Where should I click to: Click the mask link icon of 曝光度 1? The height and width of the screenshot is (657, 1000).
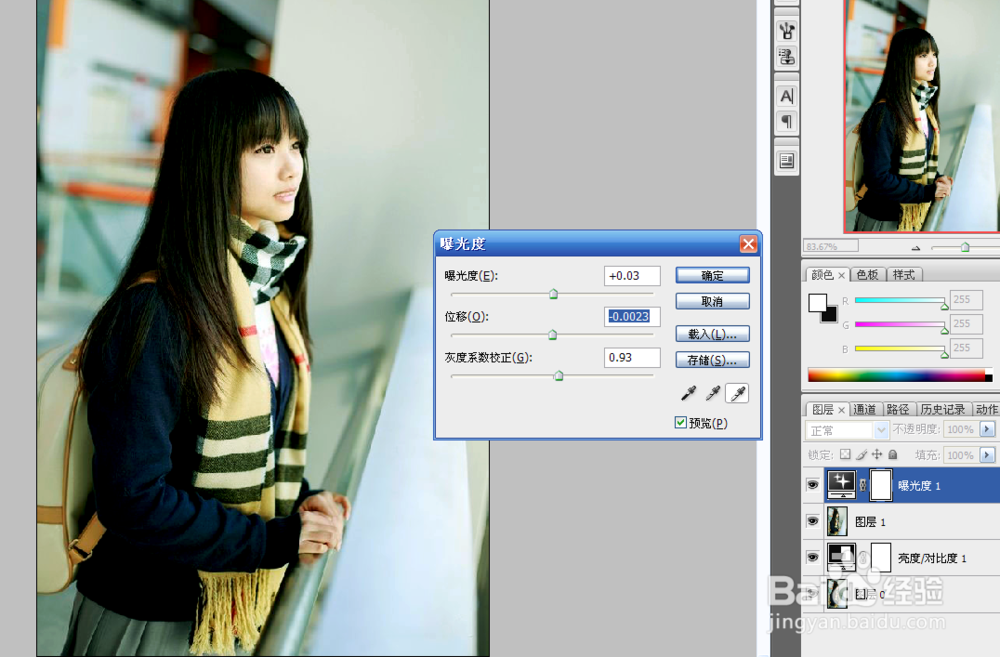[863, 485]
